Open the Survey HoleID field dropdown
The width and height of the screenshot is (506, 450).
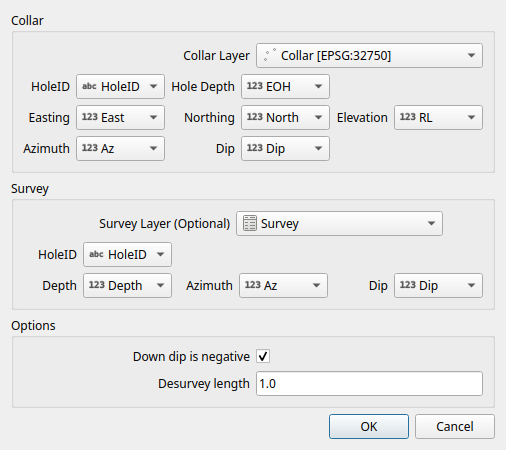(127, 254)
